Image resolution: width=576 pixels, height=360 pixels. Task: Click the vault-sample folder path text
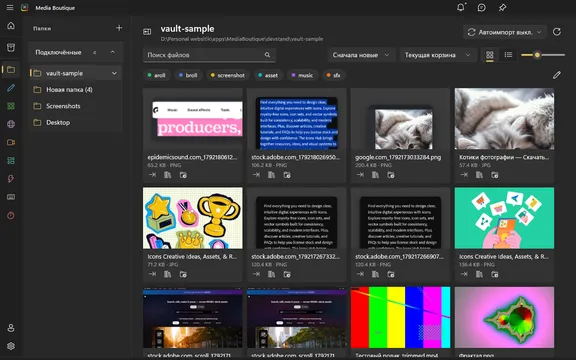pos(242,39)
